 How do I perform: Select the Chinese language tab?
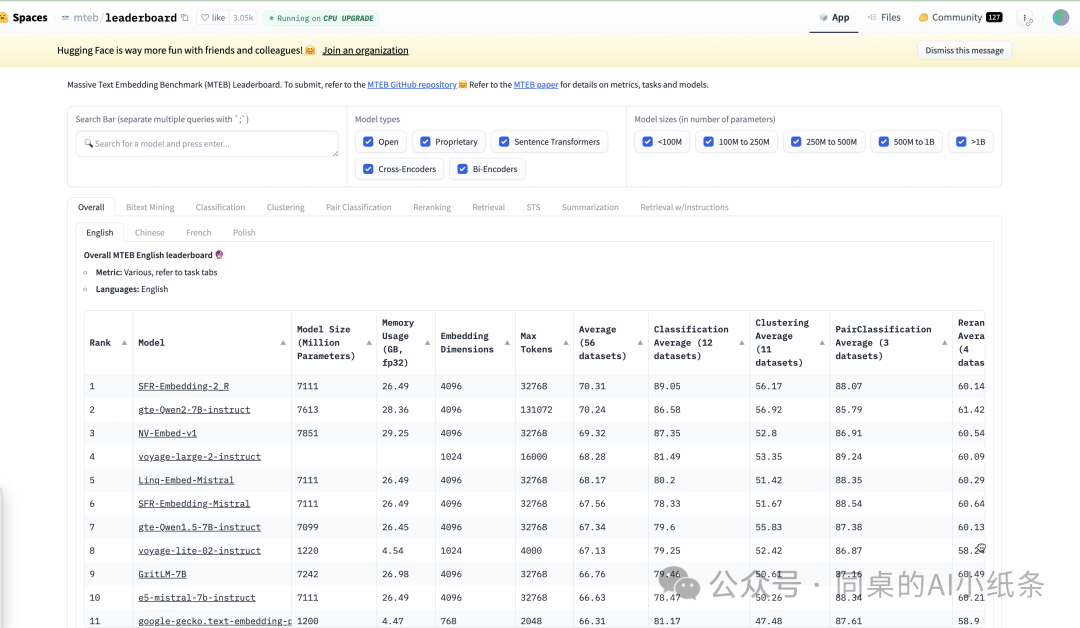point(150,232)
